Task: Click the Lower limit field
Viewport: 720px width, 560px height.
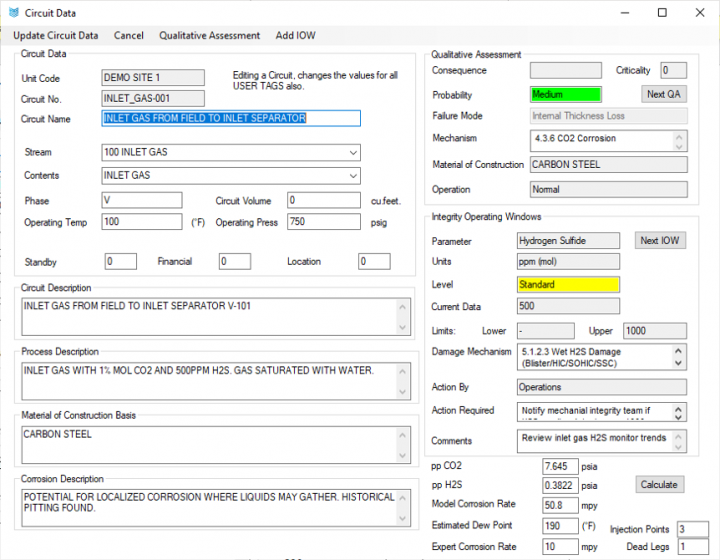Action: (546, 331)
